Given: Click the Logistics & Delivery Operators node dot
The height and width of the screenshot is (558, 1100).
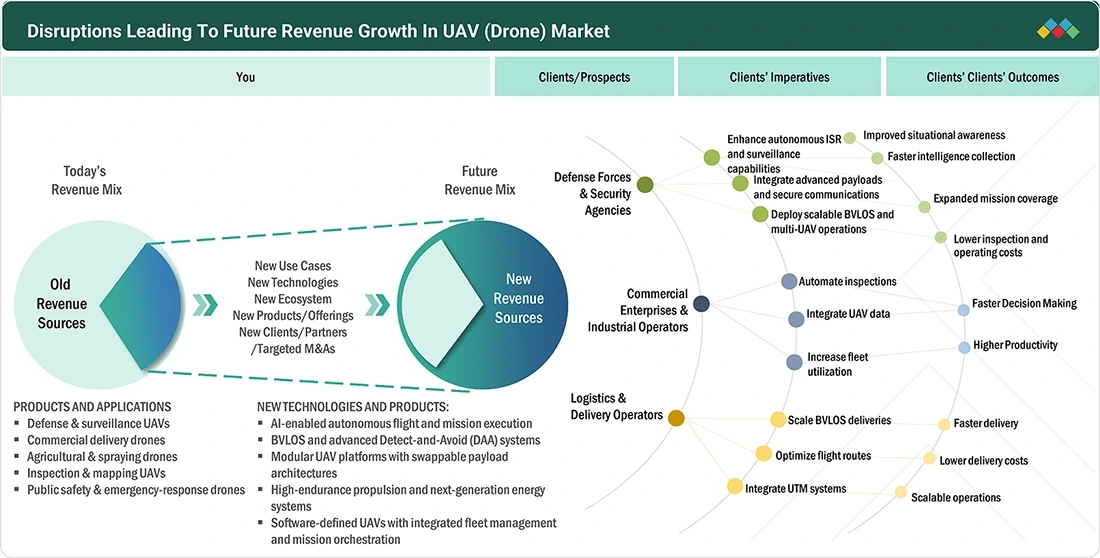Looking at the screenshot, I should (x=676, y=418).
